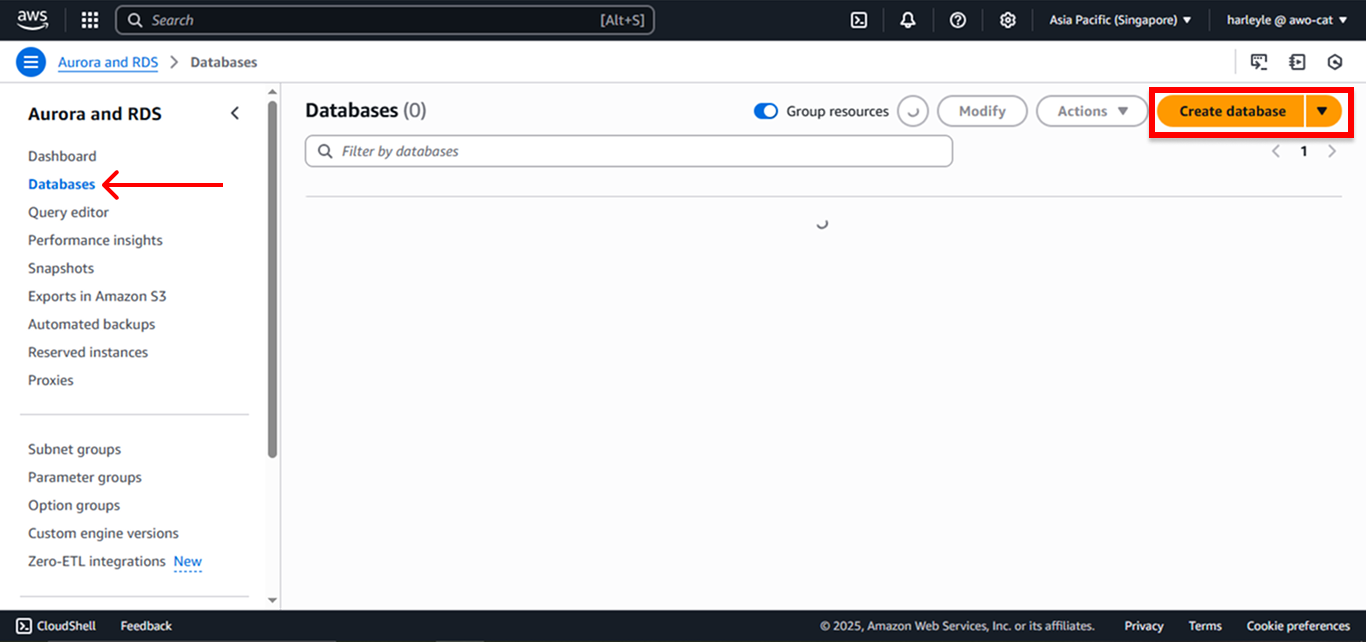Click the Databases breadcrumb text
The image size is (1366, 642).
pos(224,62)
